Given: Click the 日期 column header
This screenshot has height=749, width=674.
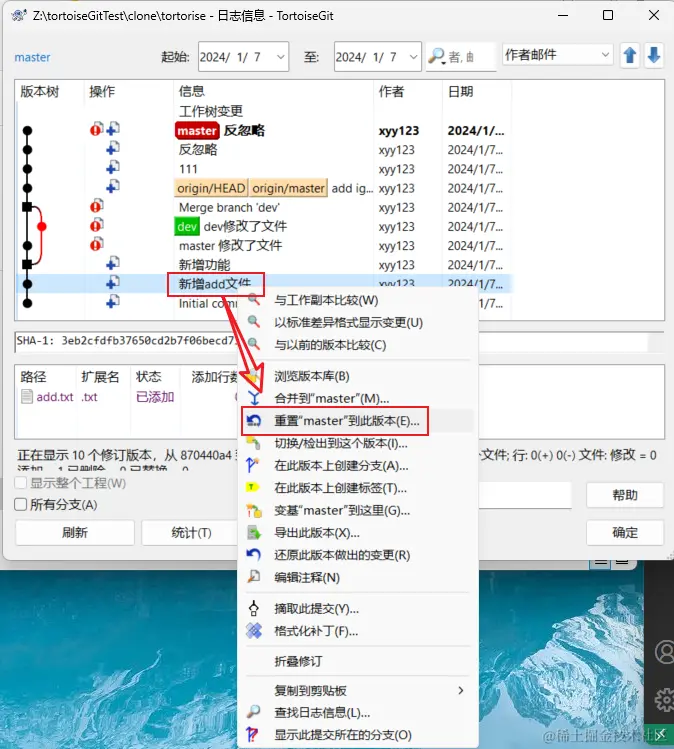Looking at the screenshot, I should (477, 91).
